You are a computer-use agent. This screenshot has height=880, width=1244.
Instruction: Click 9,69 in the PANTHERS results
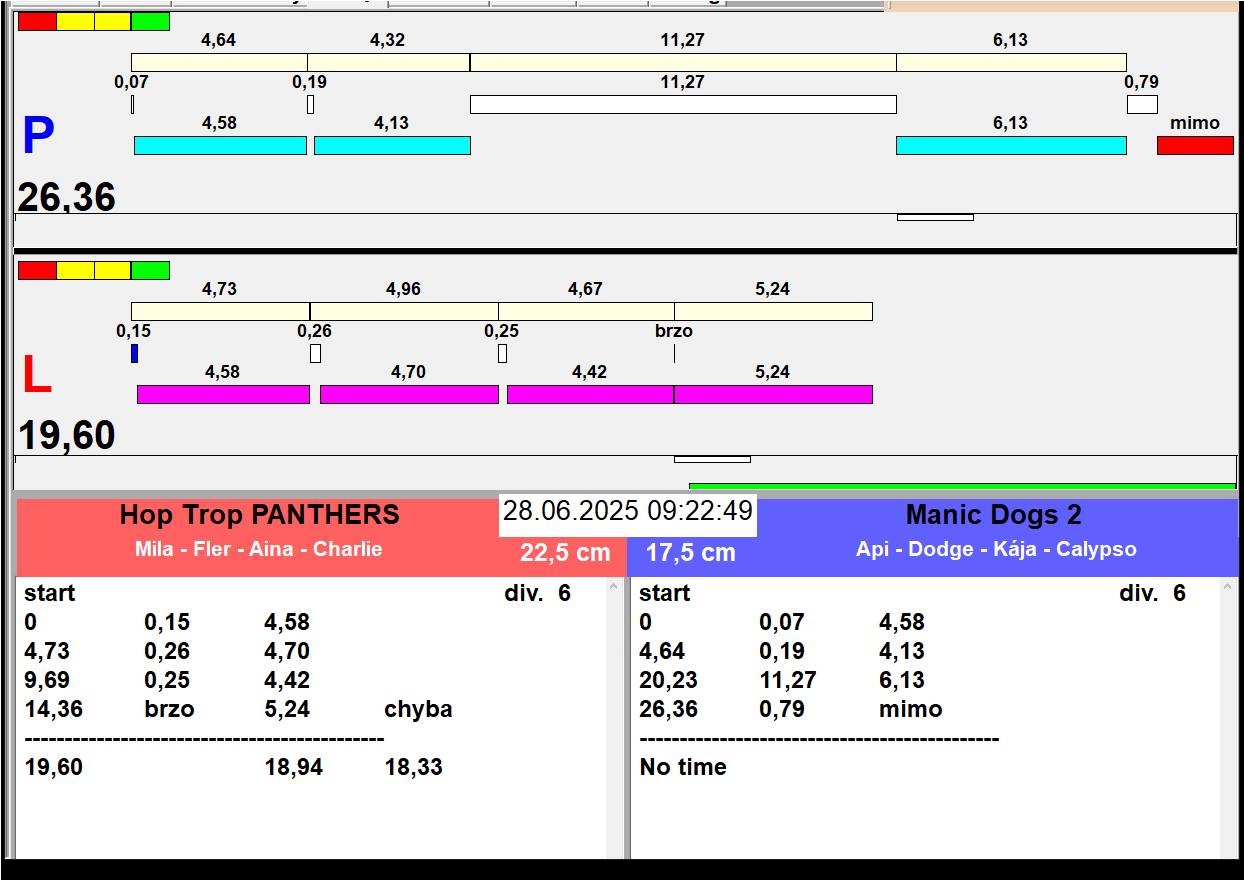pyautogui.click(x=47, y=680)
